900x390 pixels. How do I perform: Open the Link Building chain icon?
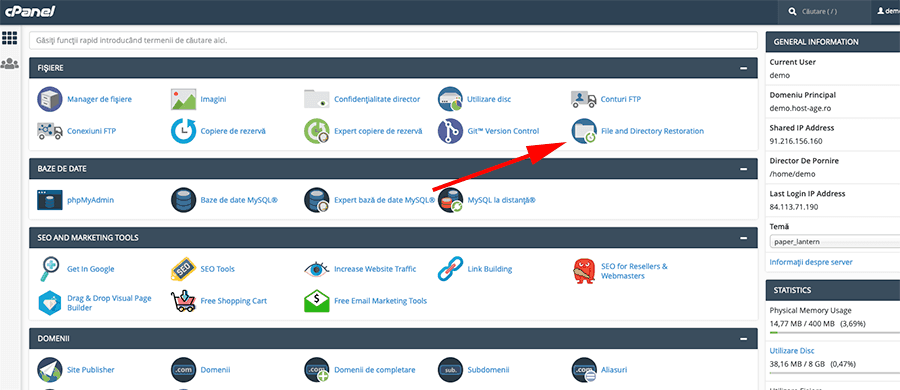click(451, 269)
